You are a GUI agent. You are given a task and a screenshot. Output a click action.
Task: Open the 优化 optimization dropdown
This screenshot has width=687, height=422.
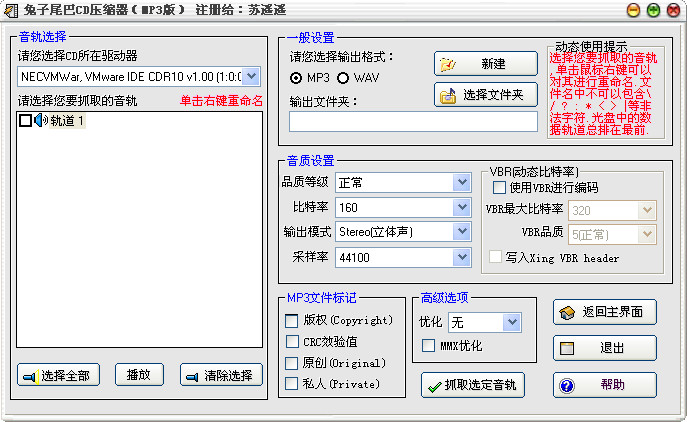[x=512, y=323]
